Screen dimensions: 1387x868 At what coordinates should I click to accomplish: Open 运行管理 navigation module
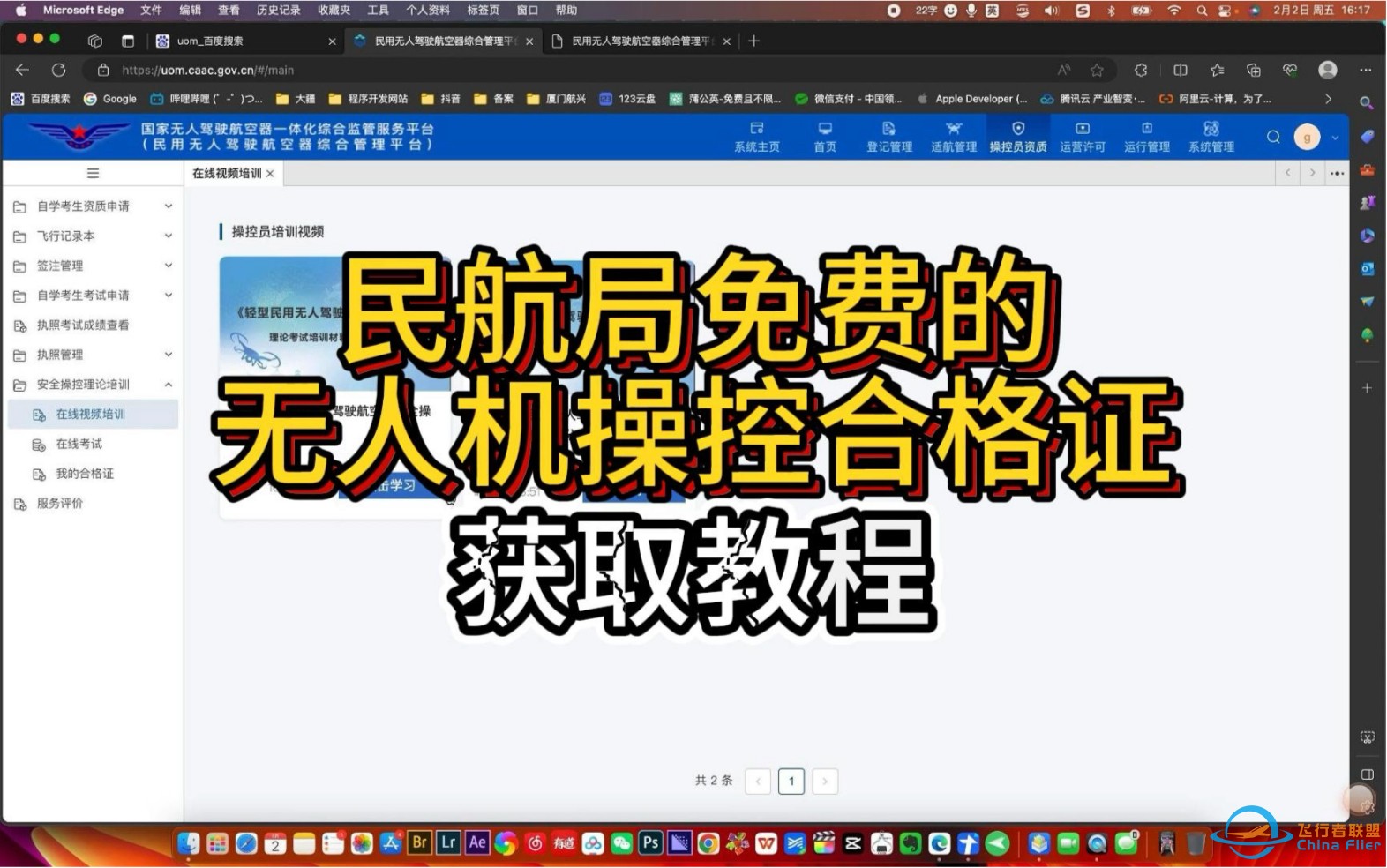pos(1147,138)
